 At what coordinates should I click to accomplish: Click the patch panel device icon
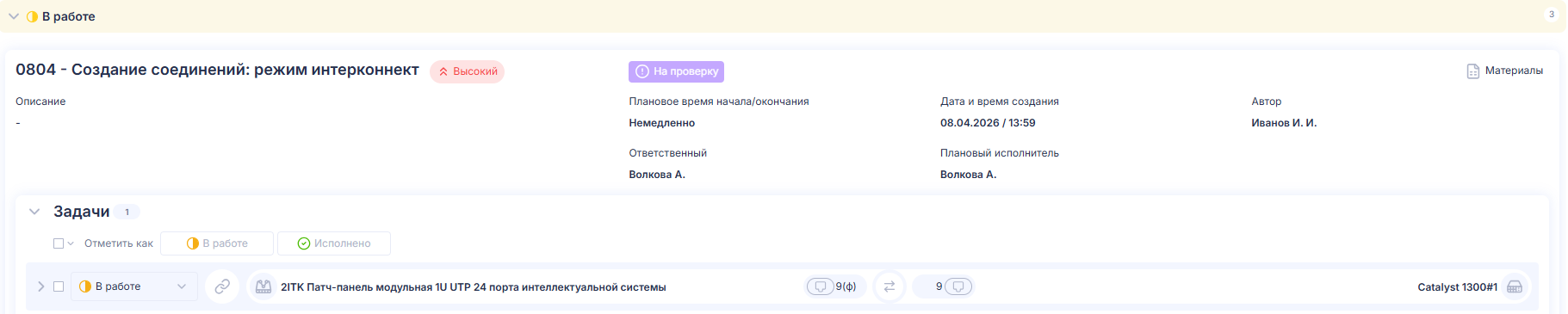pyautogui.click(x=263, y=286)
